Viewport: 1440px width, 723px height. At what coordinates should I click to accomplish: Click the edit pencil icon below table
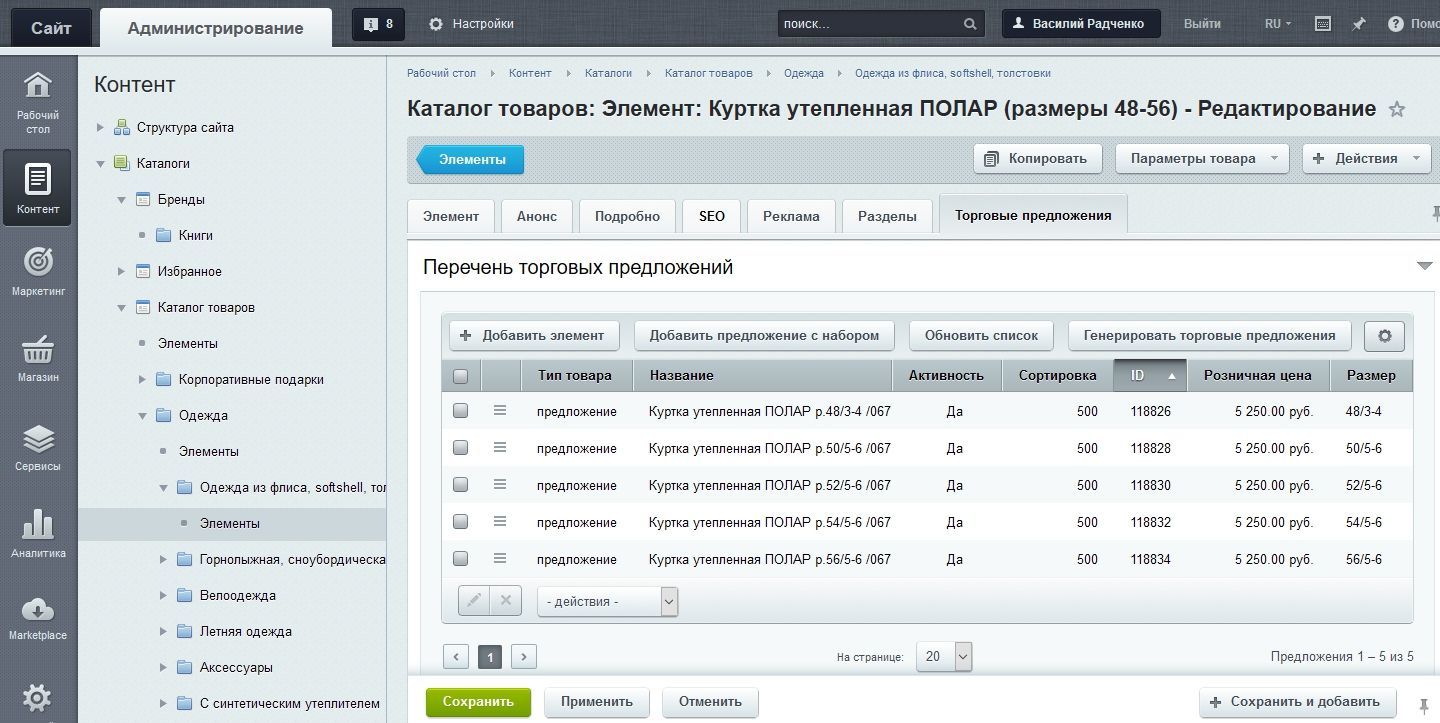pyautogui.click(x=474, y=600)
